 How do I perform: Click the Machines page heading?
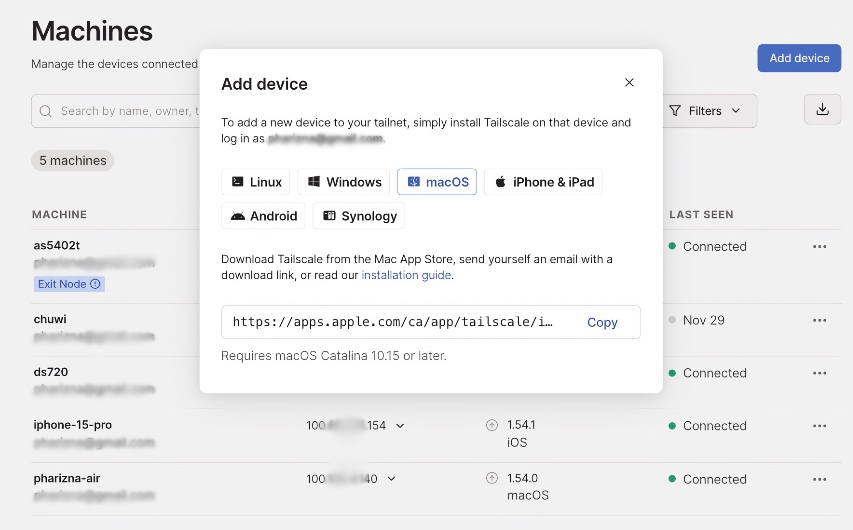[92, 31]
